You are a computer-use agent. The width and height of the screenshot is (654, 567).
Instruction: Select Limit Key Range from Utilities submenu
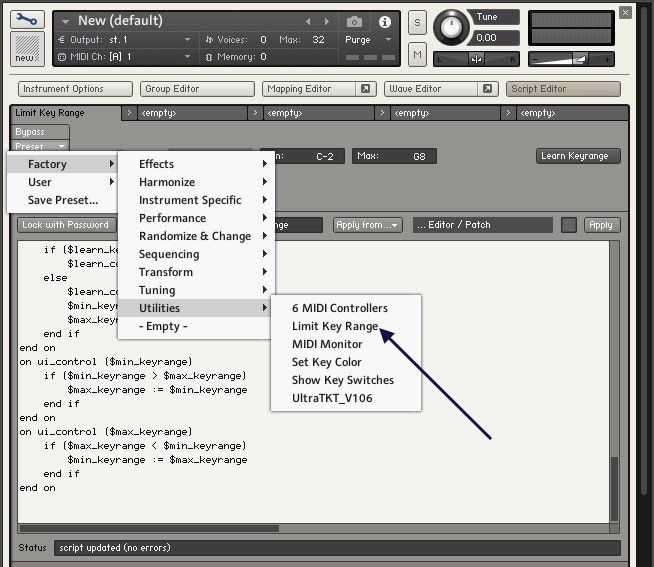[x=334, y=326]
